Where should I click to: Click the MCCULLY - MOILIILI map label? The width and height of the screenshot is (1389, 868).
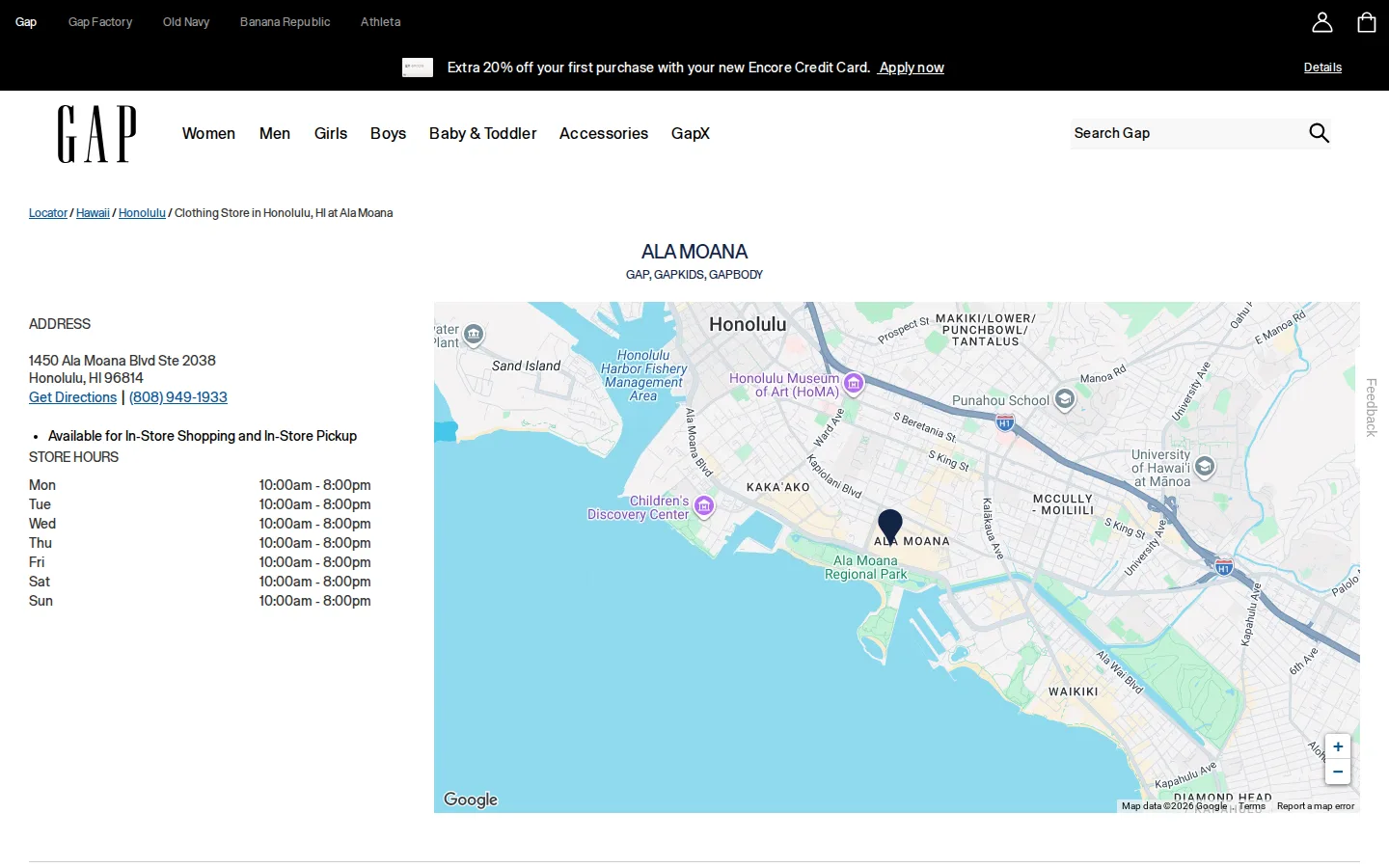click(1063, 504)
